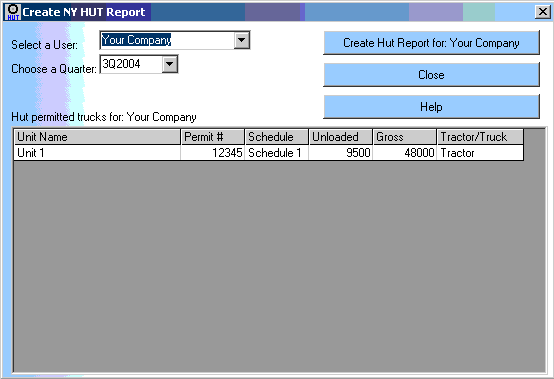This screenshot has width=554, height=379.
Task: Click the Hut permitted trucks label
Action: pos(104,117)
